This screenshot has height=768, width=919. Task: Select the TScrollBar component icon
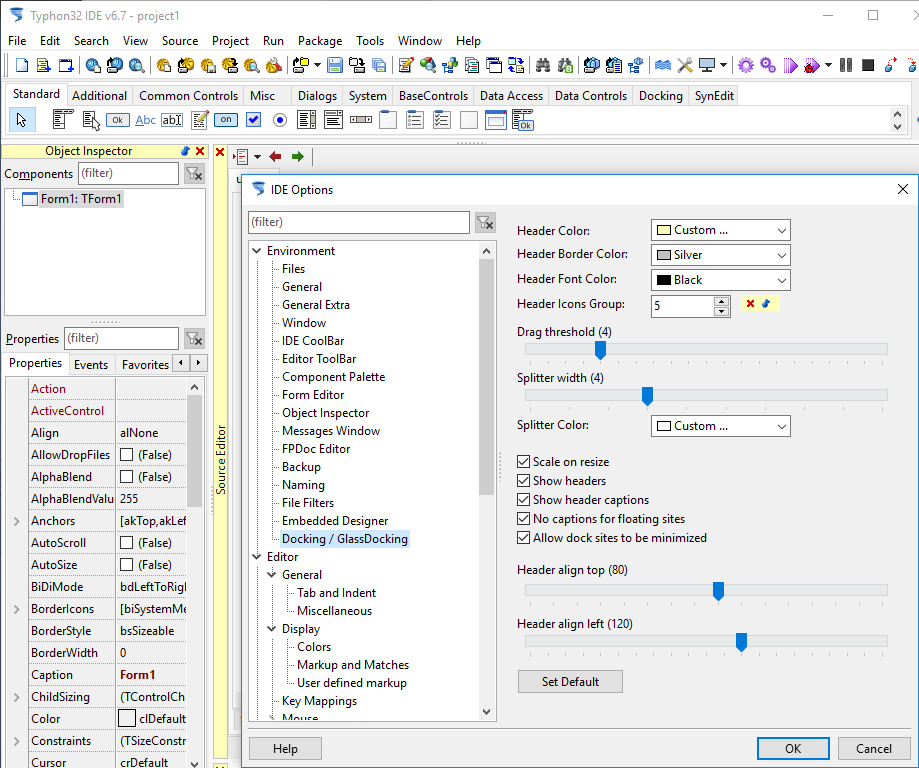(x=361, y=120)
